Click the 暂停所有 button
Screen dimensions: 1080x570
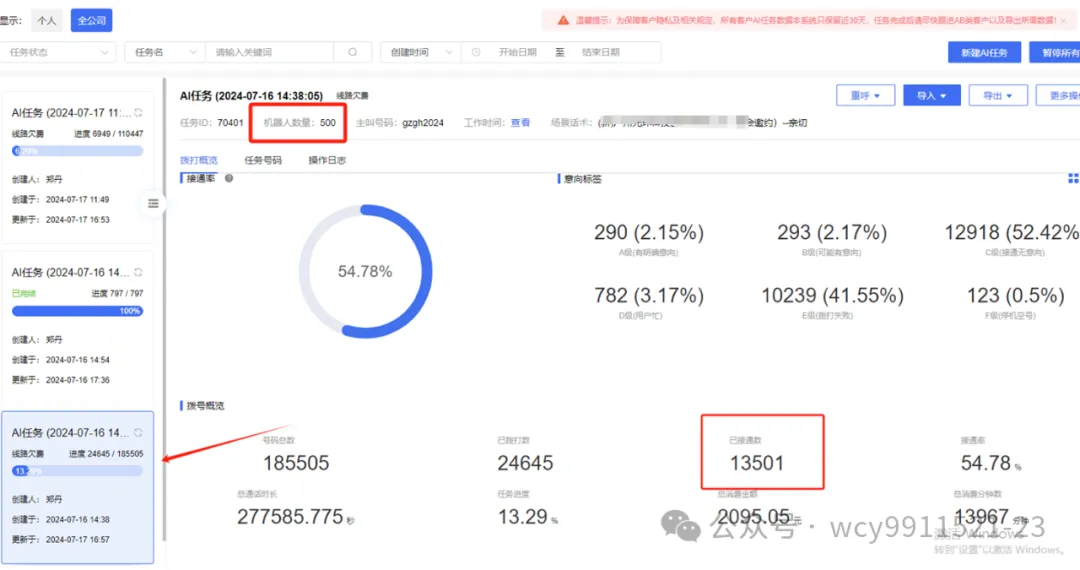(x=1055, y=52)
